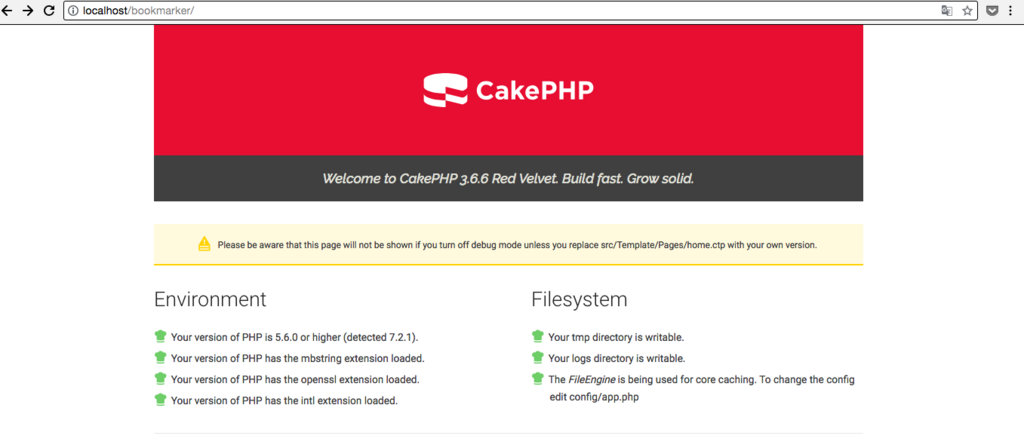
Task: Open the translate page icon
Action: (946, 10)
